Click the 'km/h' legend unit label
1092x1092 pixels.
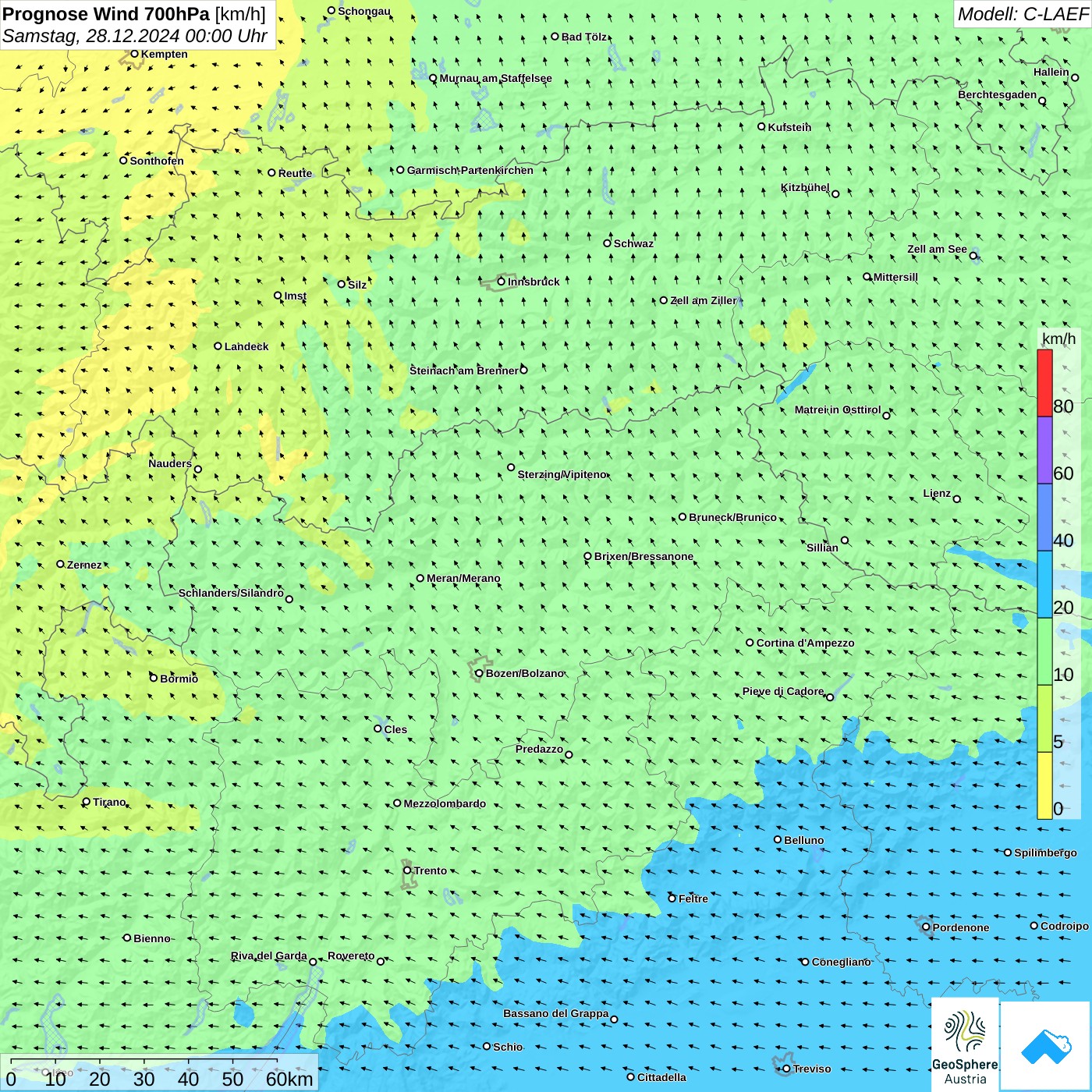tap(1058, 339)
